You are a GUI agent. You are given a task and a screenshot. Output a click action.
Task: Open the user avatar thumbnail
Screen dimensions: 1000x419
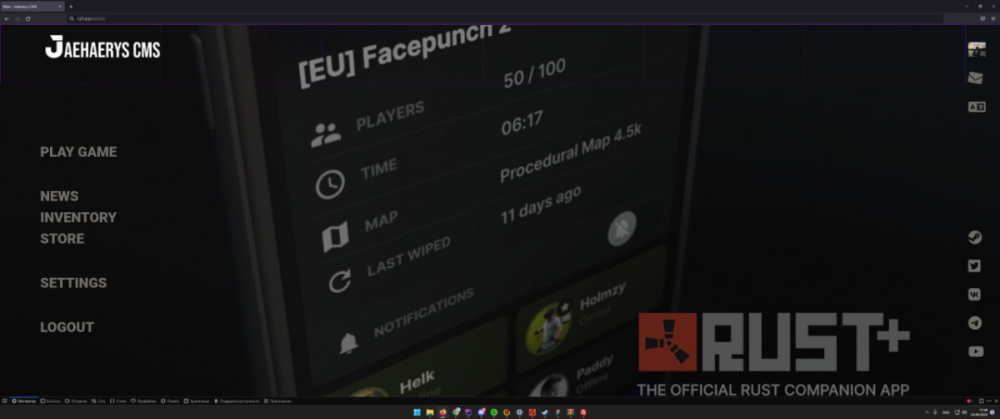coord(976,50)
